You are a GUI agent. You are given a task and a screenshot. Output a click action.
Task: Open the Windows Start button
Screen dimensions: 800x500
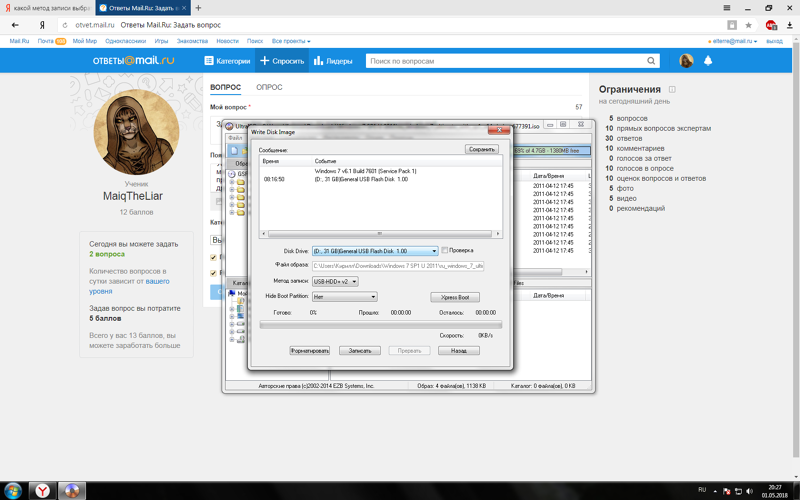pyautogui.click(x=12, y=491)
